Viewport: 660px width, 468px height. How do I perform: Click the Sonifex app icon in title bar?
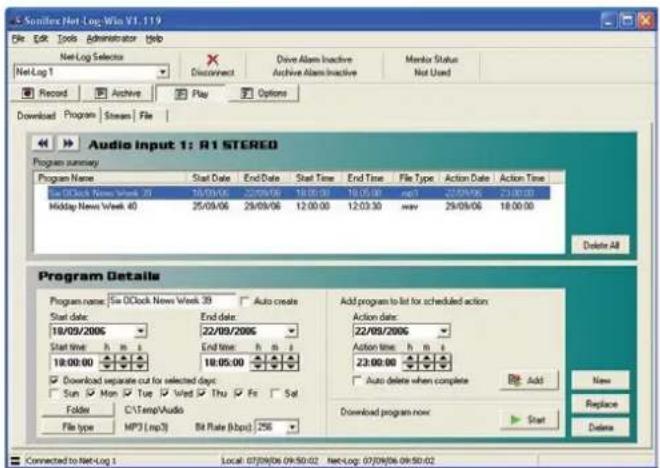tap(16, 20)
